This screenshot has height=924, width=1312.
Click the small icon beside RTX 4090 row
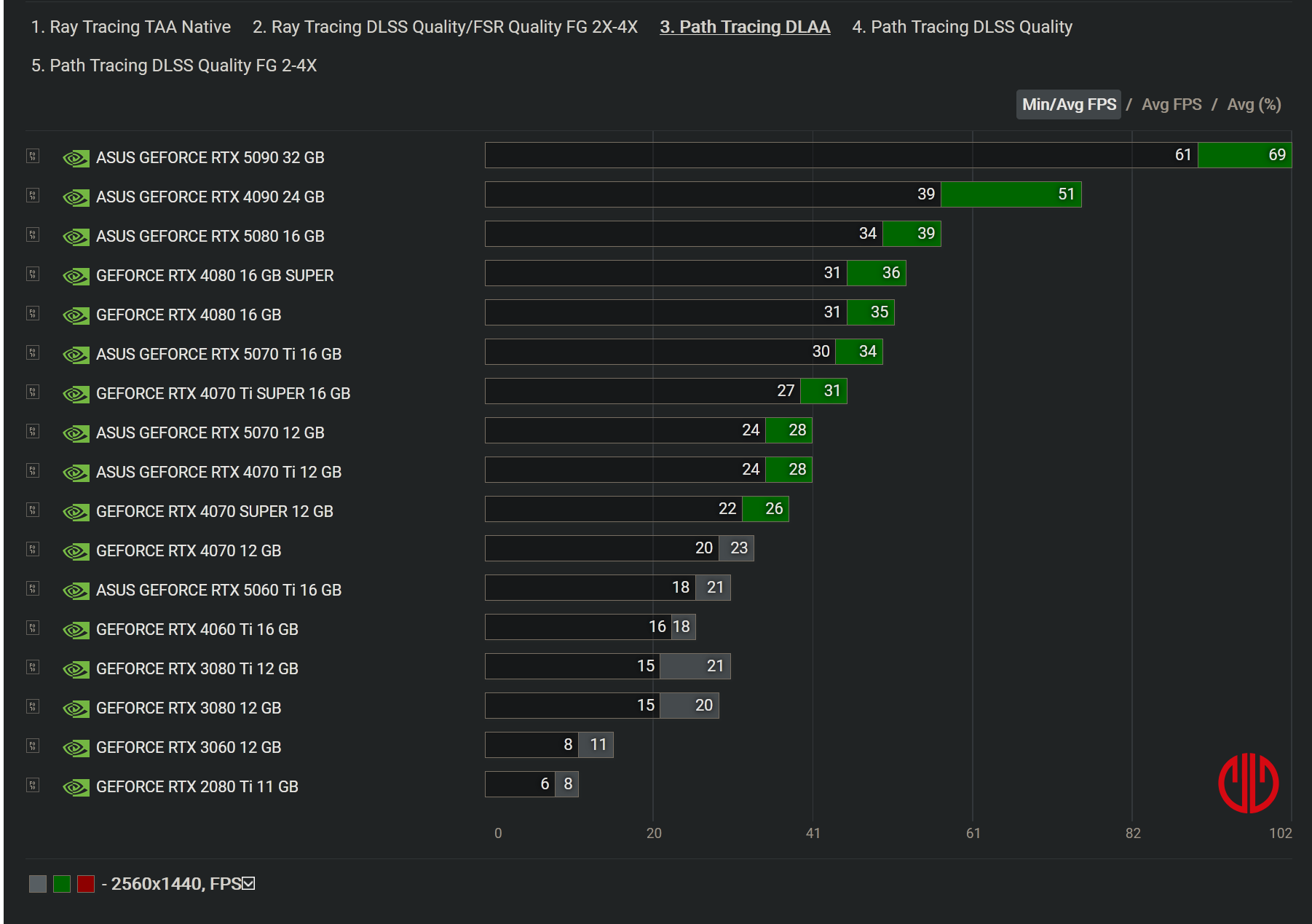click(x=33, y=195)
